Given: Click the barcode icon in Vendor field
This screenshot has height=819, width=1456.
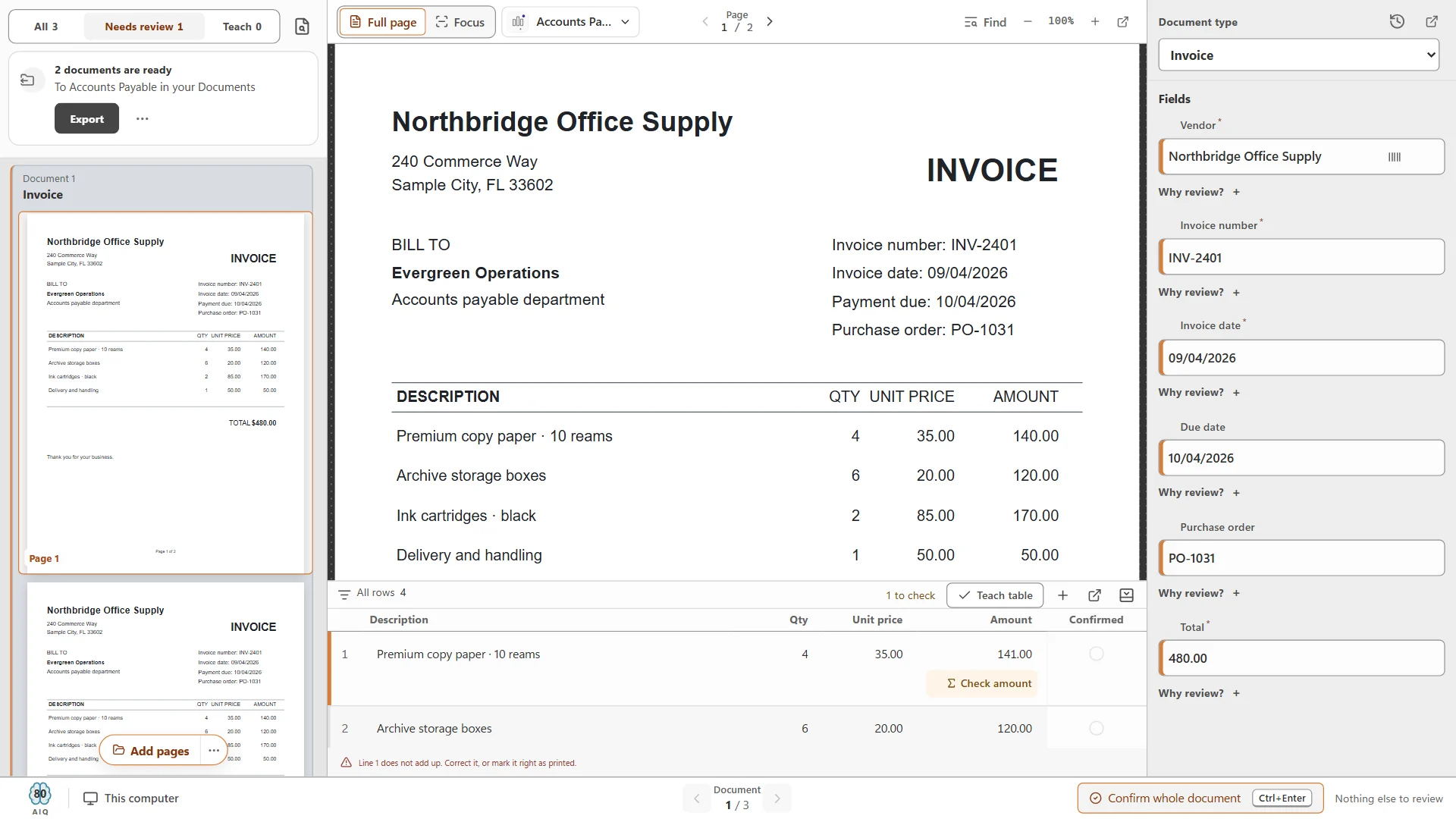Looking at the screenshot, I should point(1395,157).
